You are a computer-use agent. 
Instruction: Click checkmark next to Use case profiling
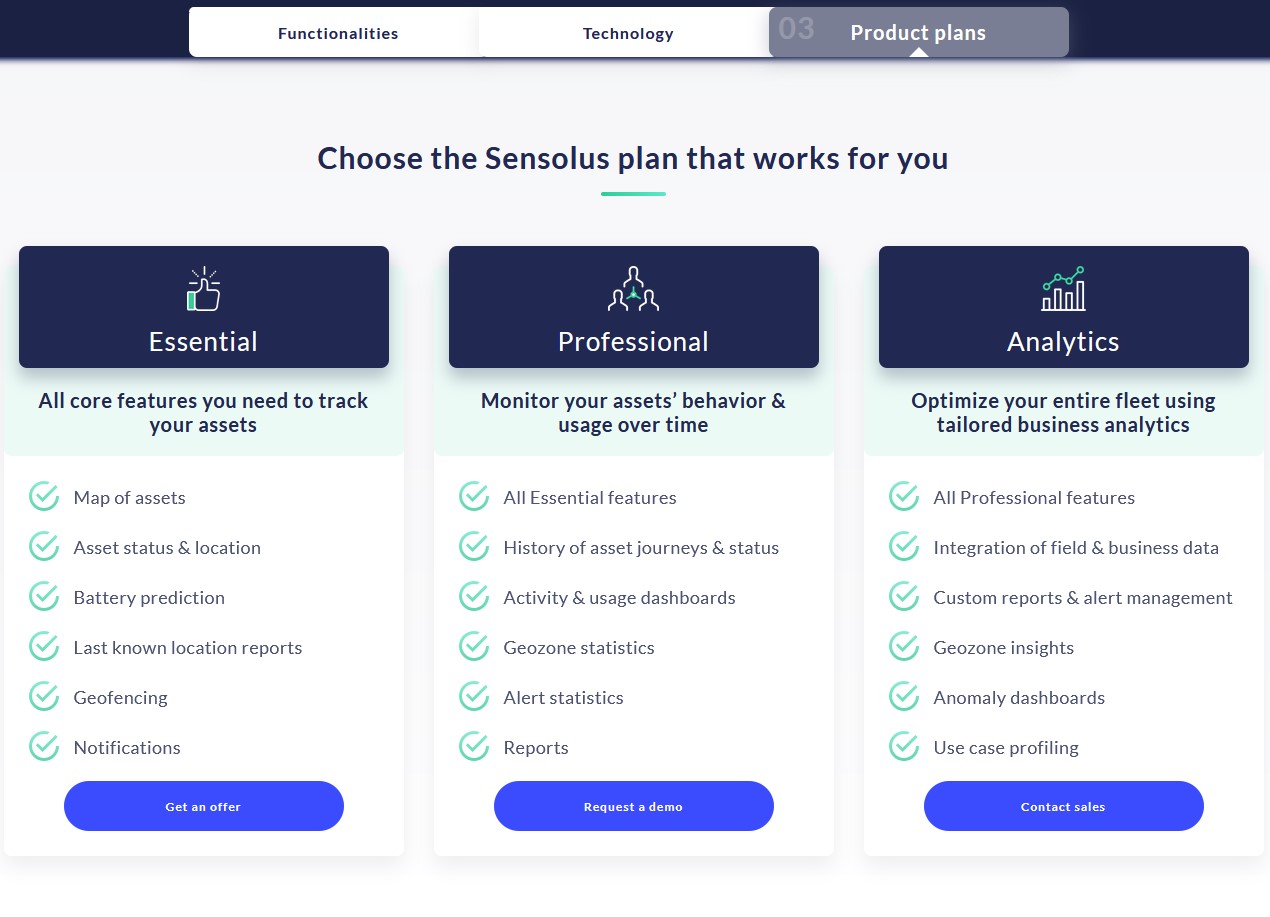pos(904,747)
